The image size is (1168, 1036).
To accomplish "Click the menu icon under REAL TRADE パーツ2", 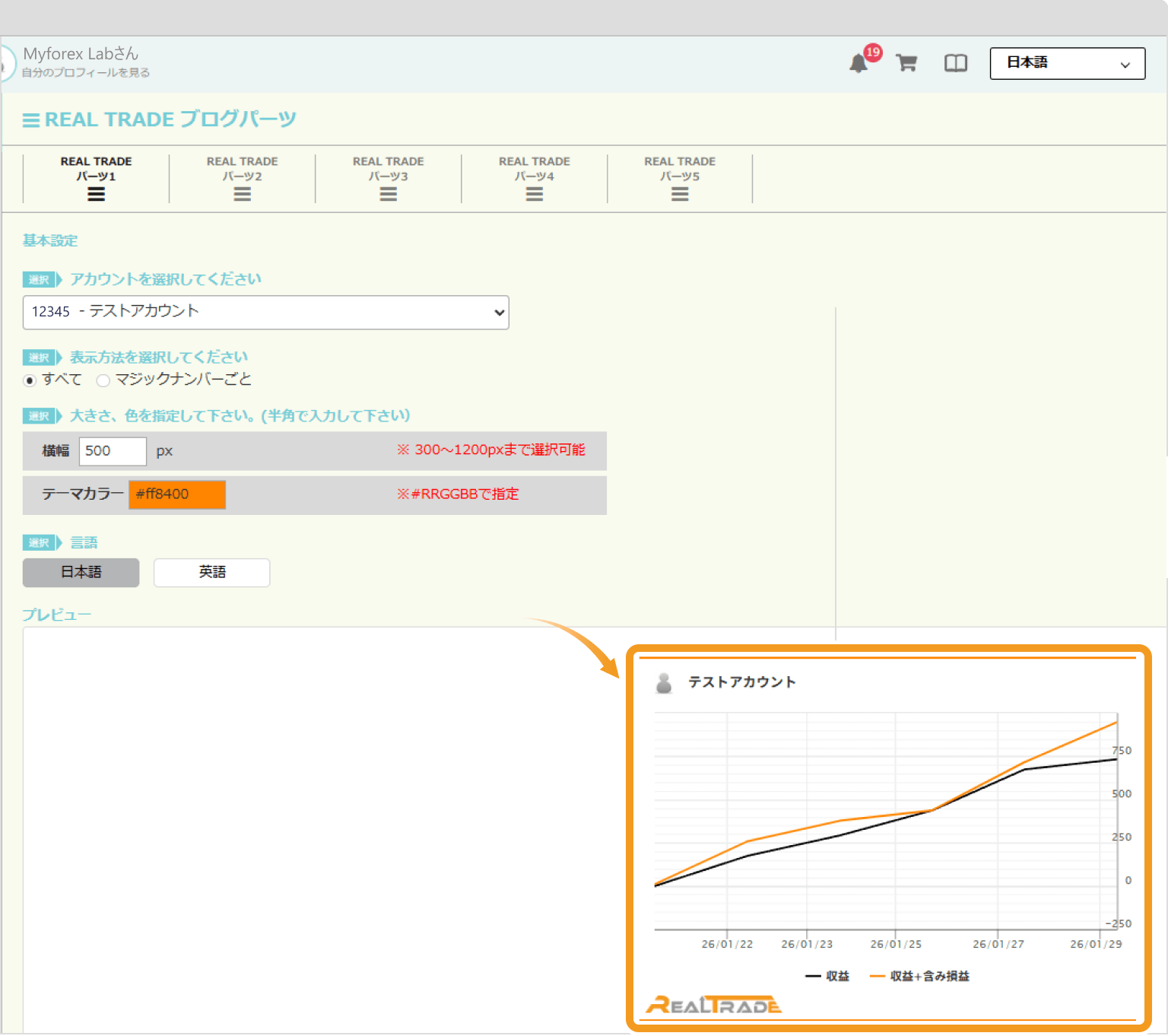I will pos(242,194).
